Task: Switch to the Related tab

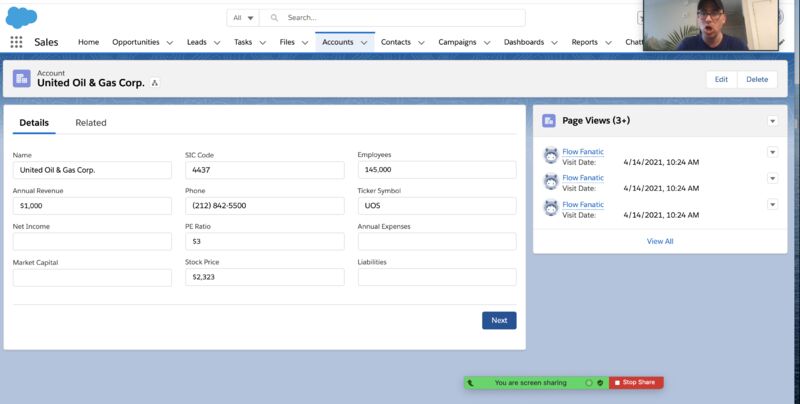Action: point(91,123)
